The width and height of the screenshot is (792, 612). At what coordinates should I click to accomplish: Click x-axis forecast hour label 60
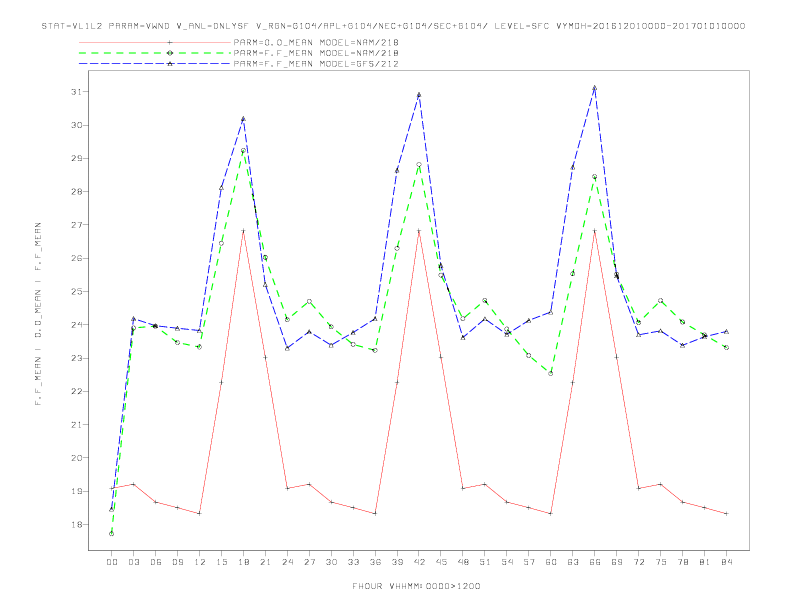point(551,562)
